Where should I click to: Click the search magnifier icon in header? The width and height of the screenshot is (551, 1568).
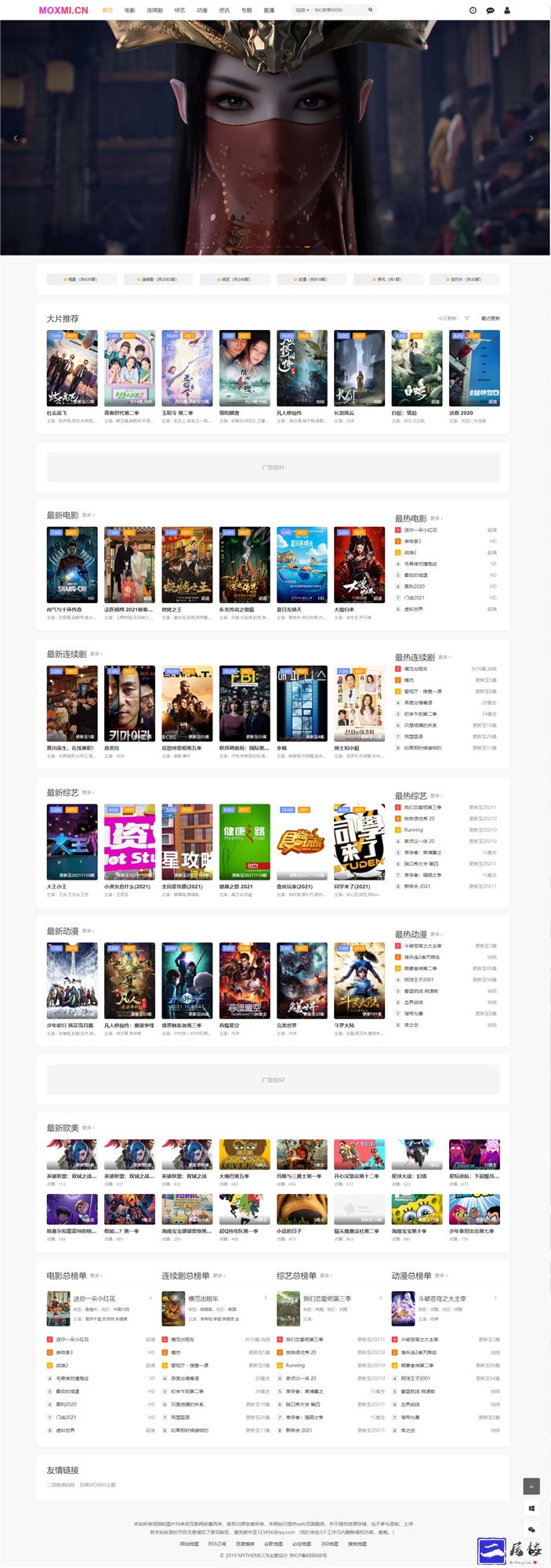(x=370, y=10)
